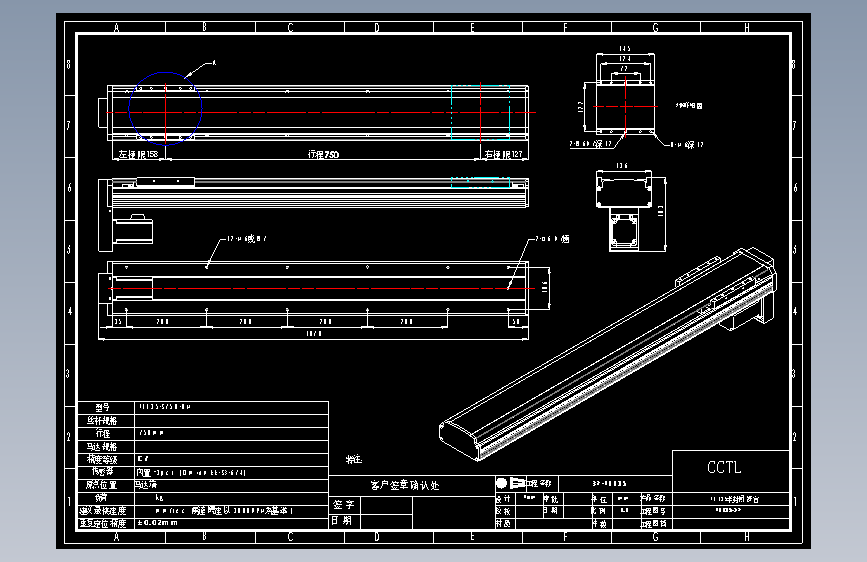Viewport: 867px width, 562px height.
Task: Click the 'A' detail leader label
Action: coord(215,63)
